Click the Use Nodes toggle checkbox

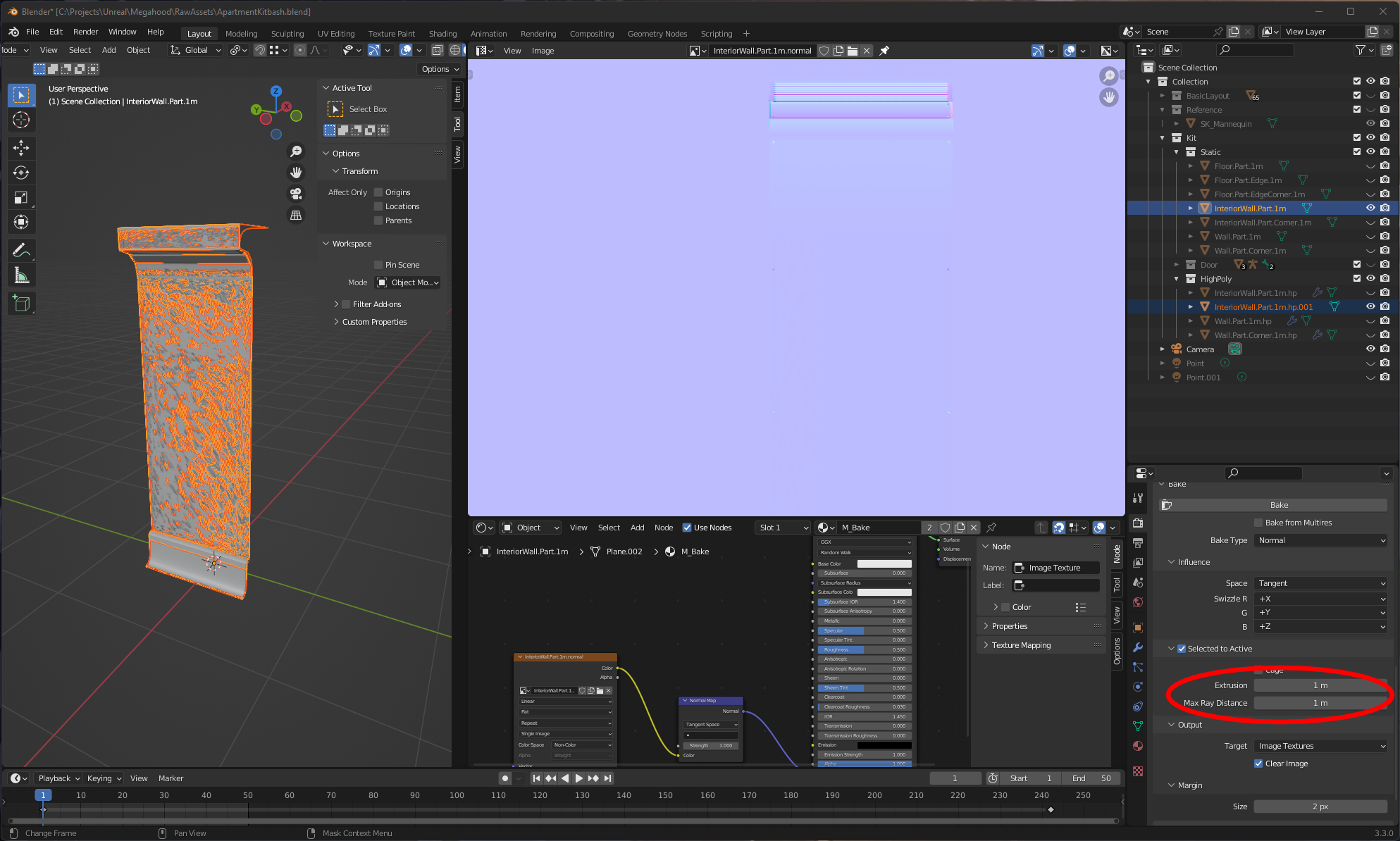687,527
